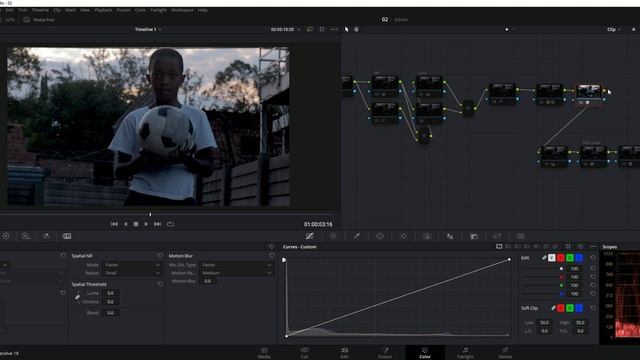Open the Color Warper palette
Image resolution: width=640 pixels, height=360 pixels.
[x=333, y=236]
